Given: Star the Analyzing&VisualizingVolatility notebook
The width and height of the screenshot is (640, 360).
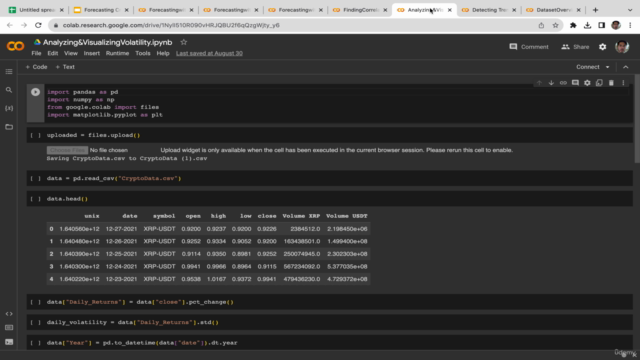Looking at the screenshot, I should click(184, 42).
